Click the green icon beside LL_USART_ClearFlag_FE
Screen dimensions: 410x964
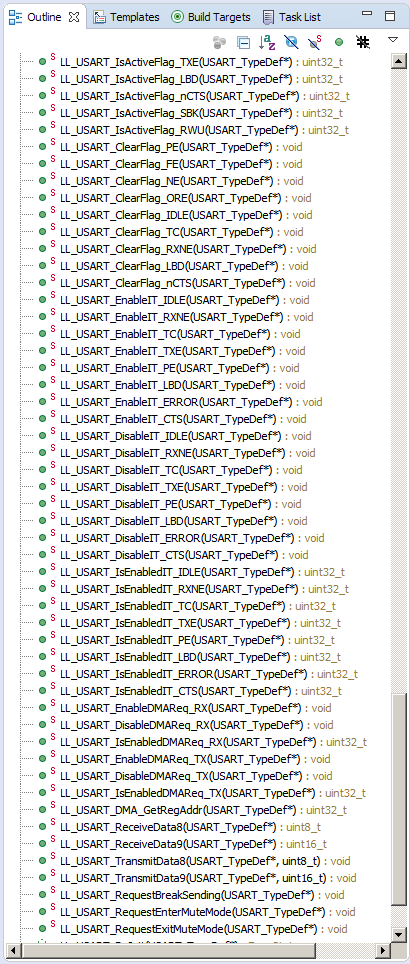pos(43,164)
